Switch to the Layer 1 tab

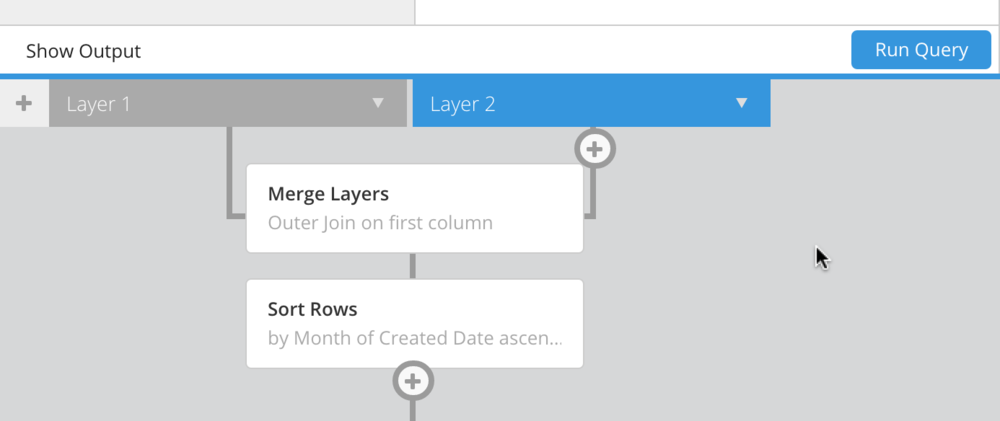coord(228,103)
